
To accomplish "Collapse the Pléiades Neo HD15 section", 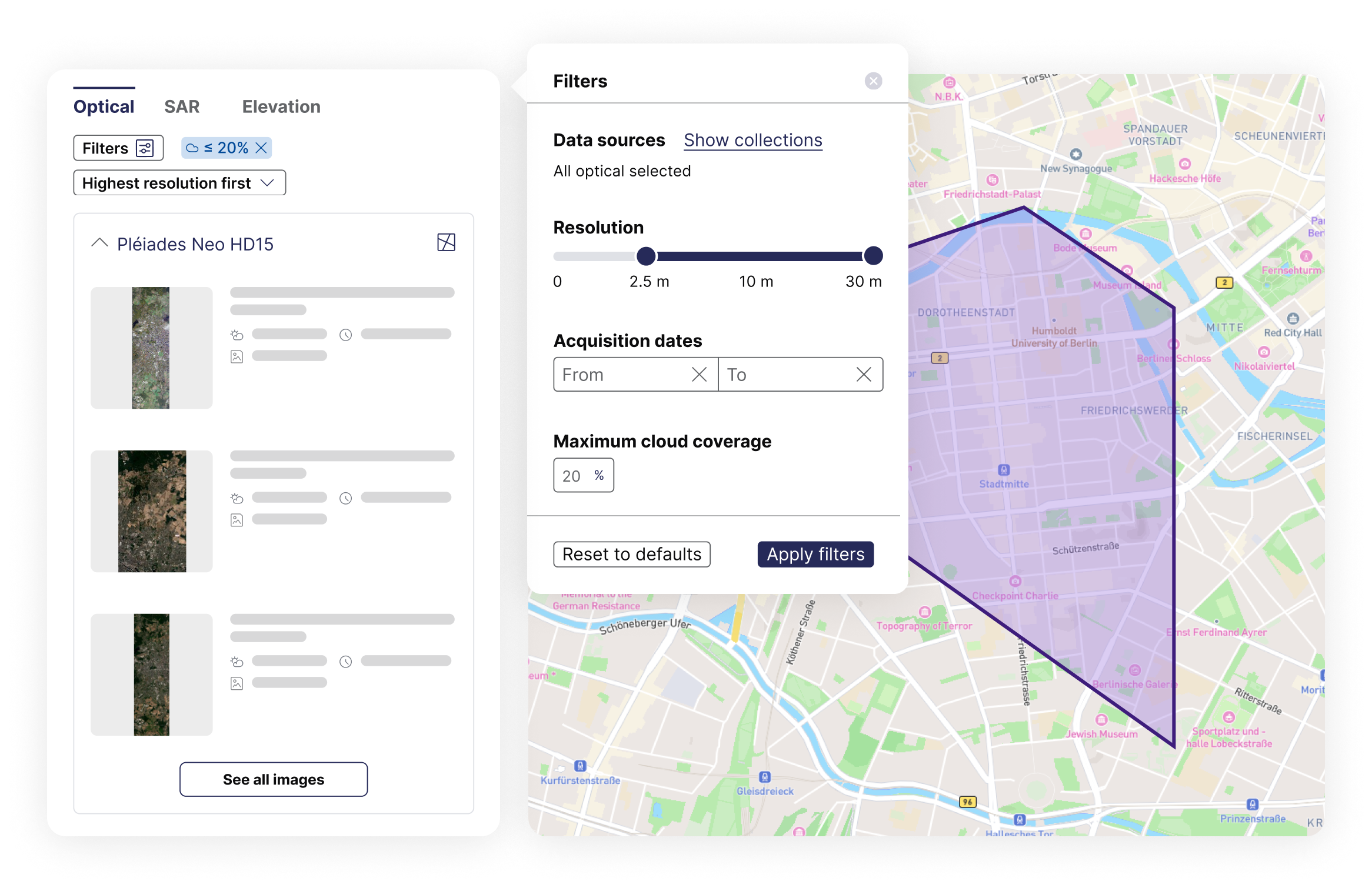I will pos(100,243).
